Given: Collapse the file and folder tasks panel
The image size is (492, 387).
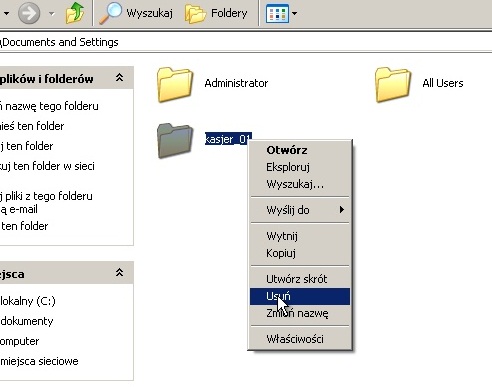Looking at the screenshot, I should click(x=119, y=78).
